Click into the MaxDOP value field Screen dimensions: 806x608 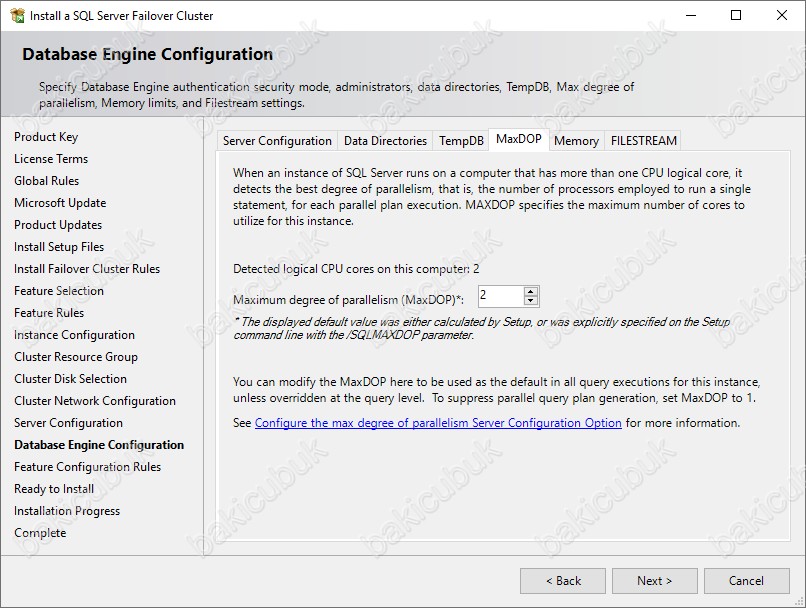pos(501,296)
